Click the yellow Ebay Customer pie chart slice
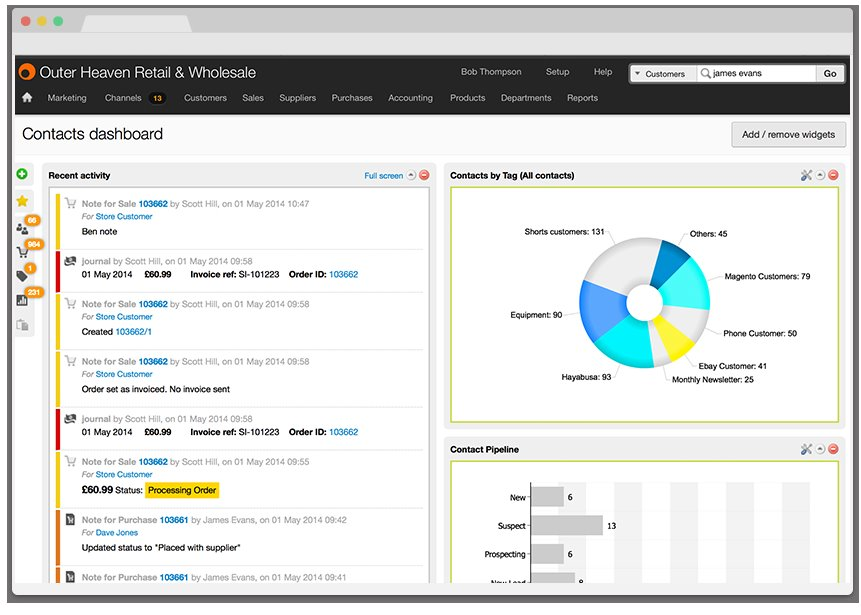This screenshot has height=615, width=861. click(x=673, y=336)
